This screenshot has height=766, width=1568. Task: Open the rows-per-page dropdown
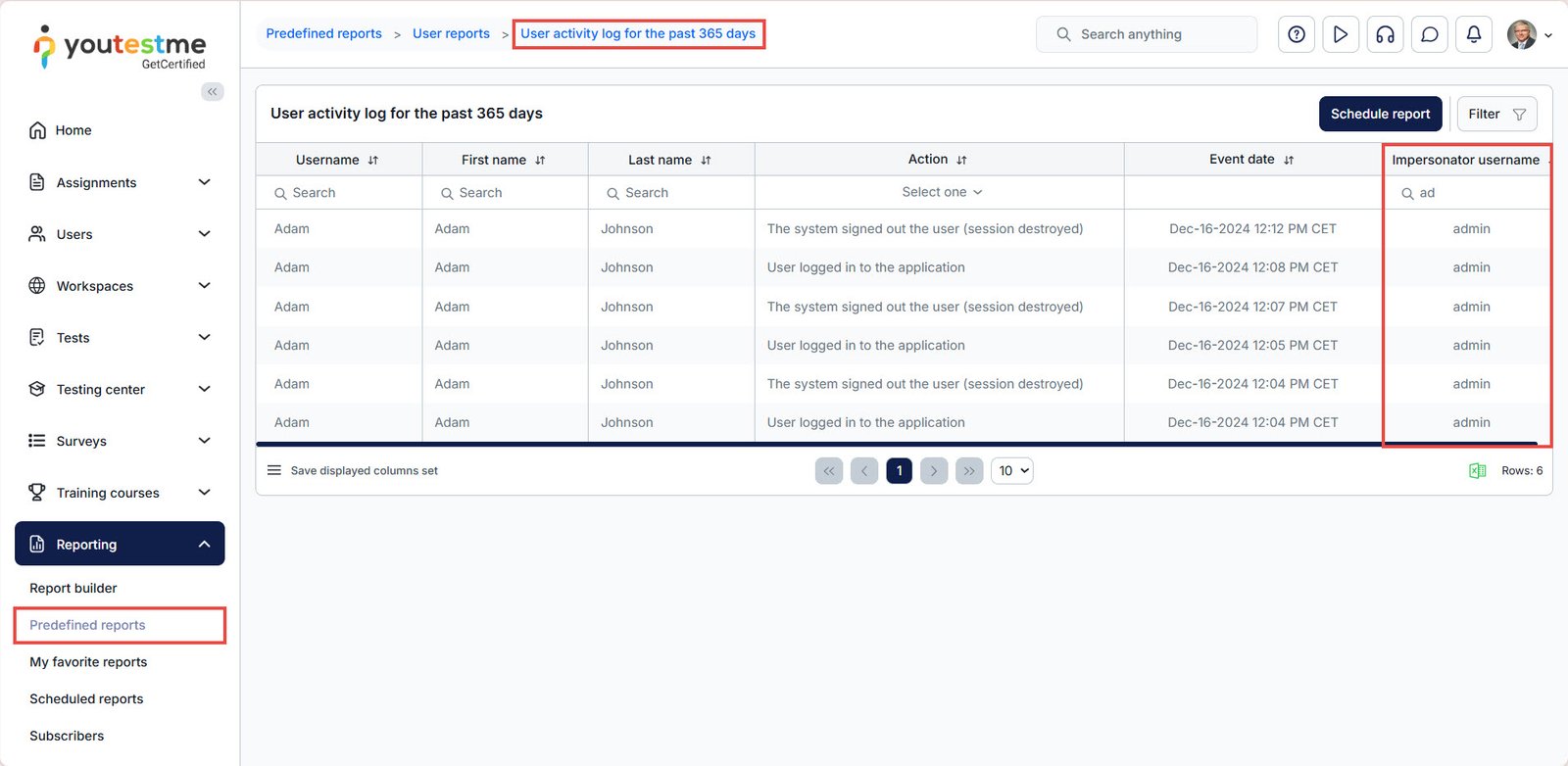click(1012, 471)
